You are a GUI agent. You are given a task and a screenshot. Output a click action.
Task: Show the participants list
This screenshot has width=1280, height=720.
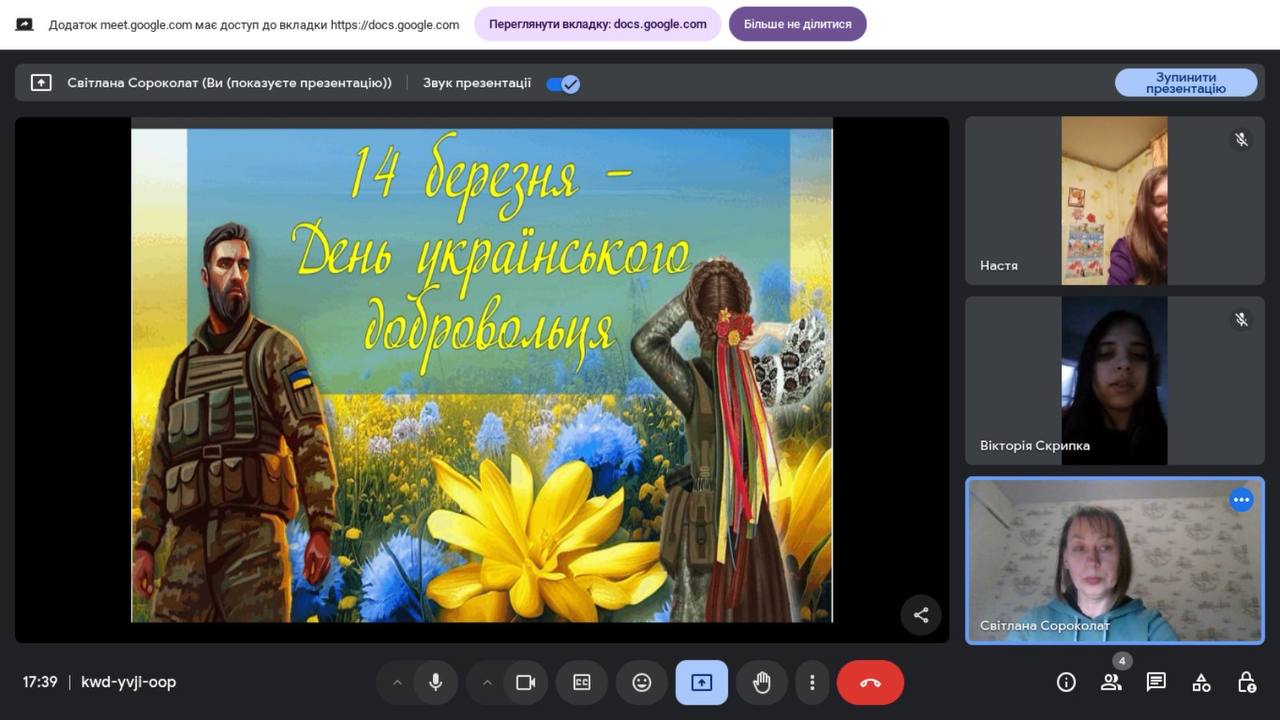coord(1111,682)
